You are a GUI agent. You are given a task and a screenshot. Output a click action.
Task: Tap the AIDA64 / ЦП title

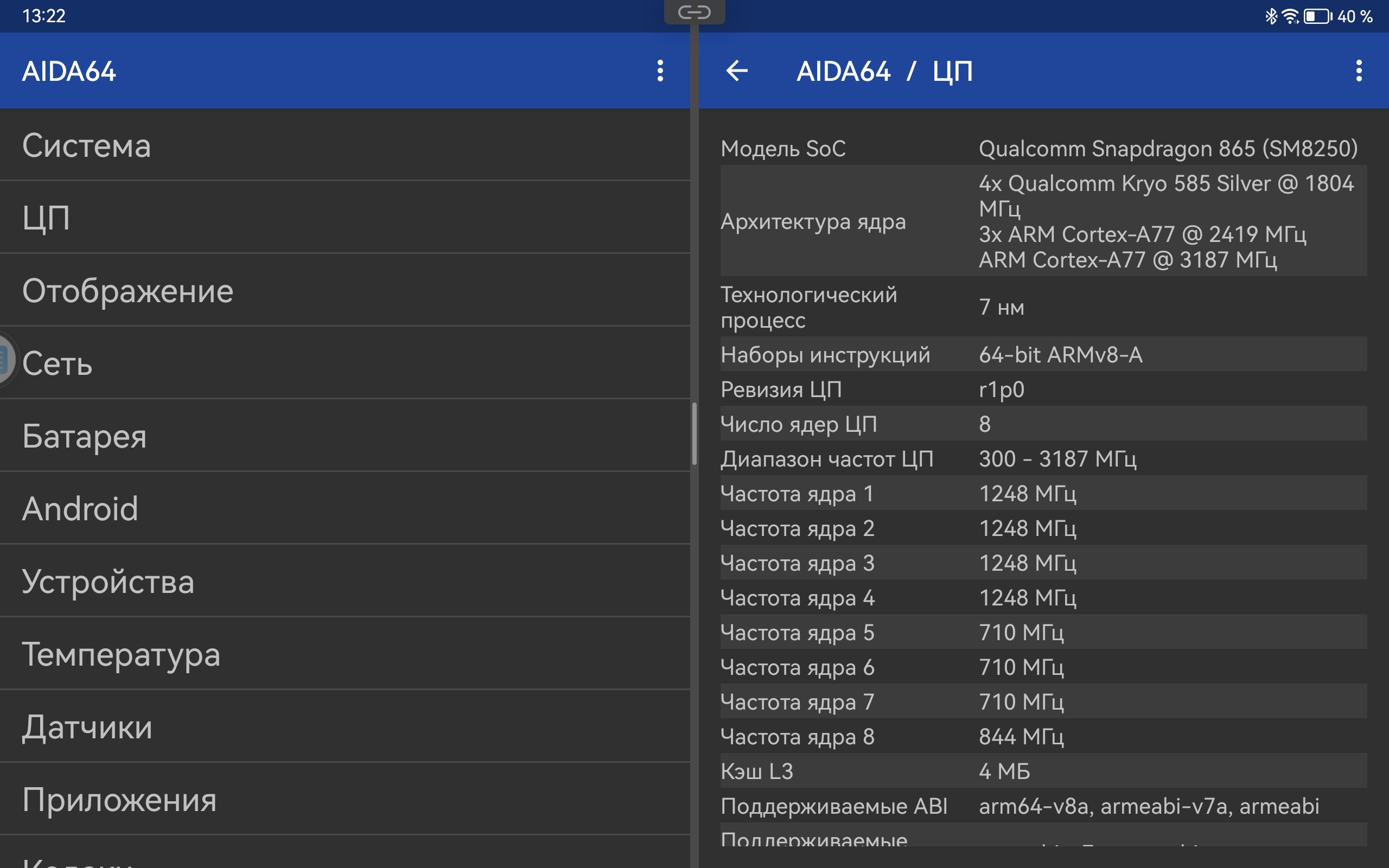[884, 71]
